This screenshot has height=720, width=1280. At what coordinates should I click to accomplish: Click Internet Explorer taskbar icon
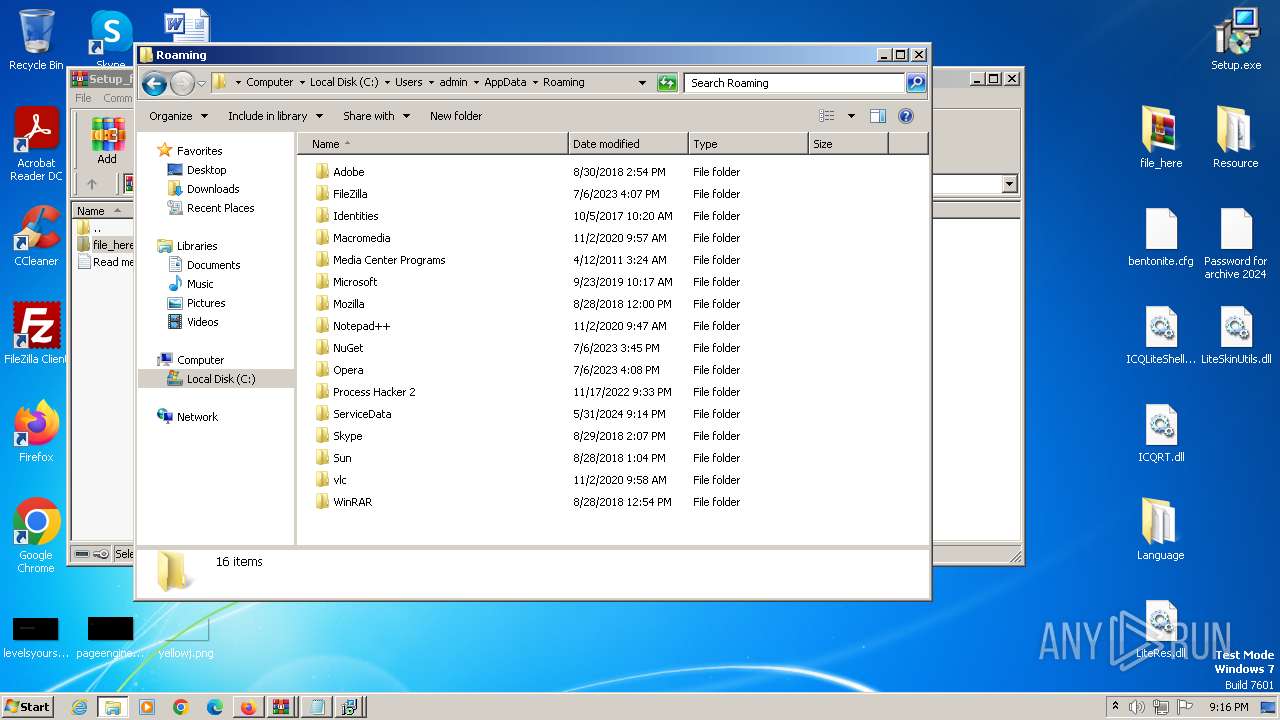[x=79, y=707]
